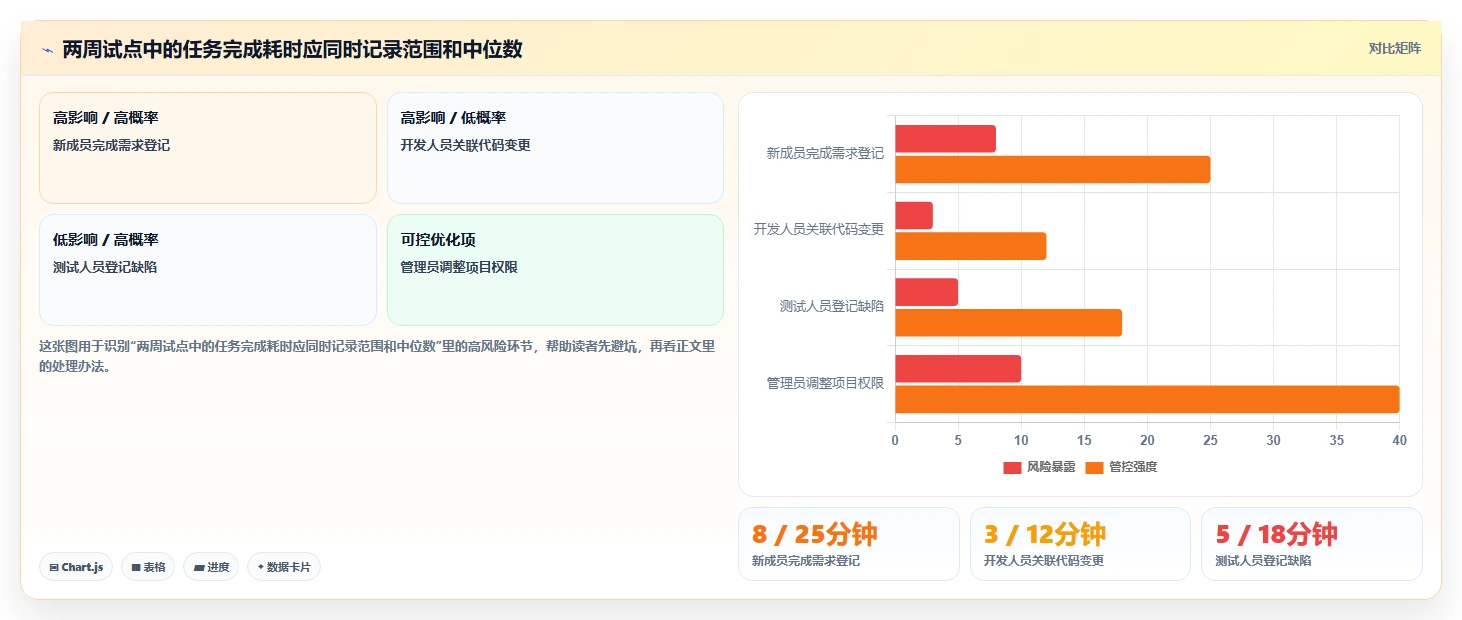Click the 数据卡片 tag pill
The image size is (1462, 620).
point(284,567)
